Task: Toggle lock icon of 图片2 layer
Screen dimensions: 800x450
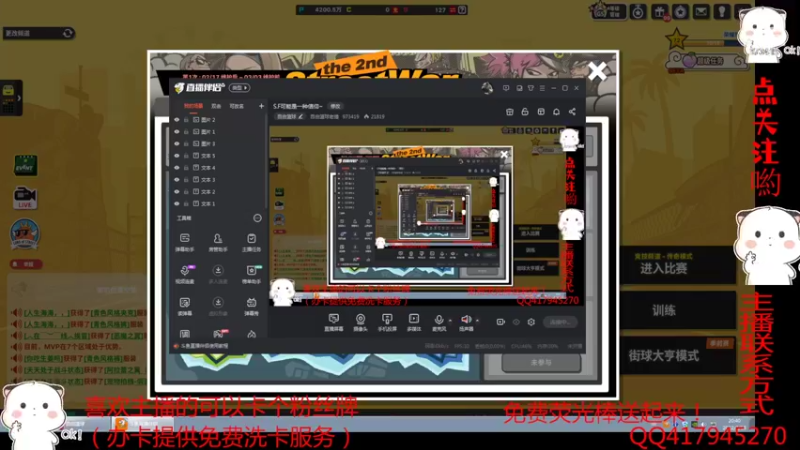Action: point(186,120)
